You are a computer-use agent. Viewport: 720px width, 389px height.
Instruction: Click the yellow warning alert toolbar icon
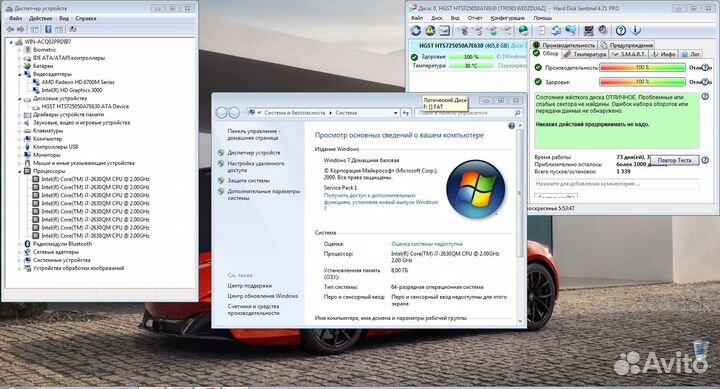[x=430, y=31]
